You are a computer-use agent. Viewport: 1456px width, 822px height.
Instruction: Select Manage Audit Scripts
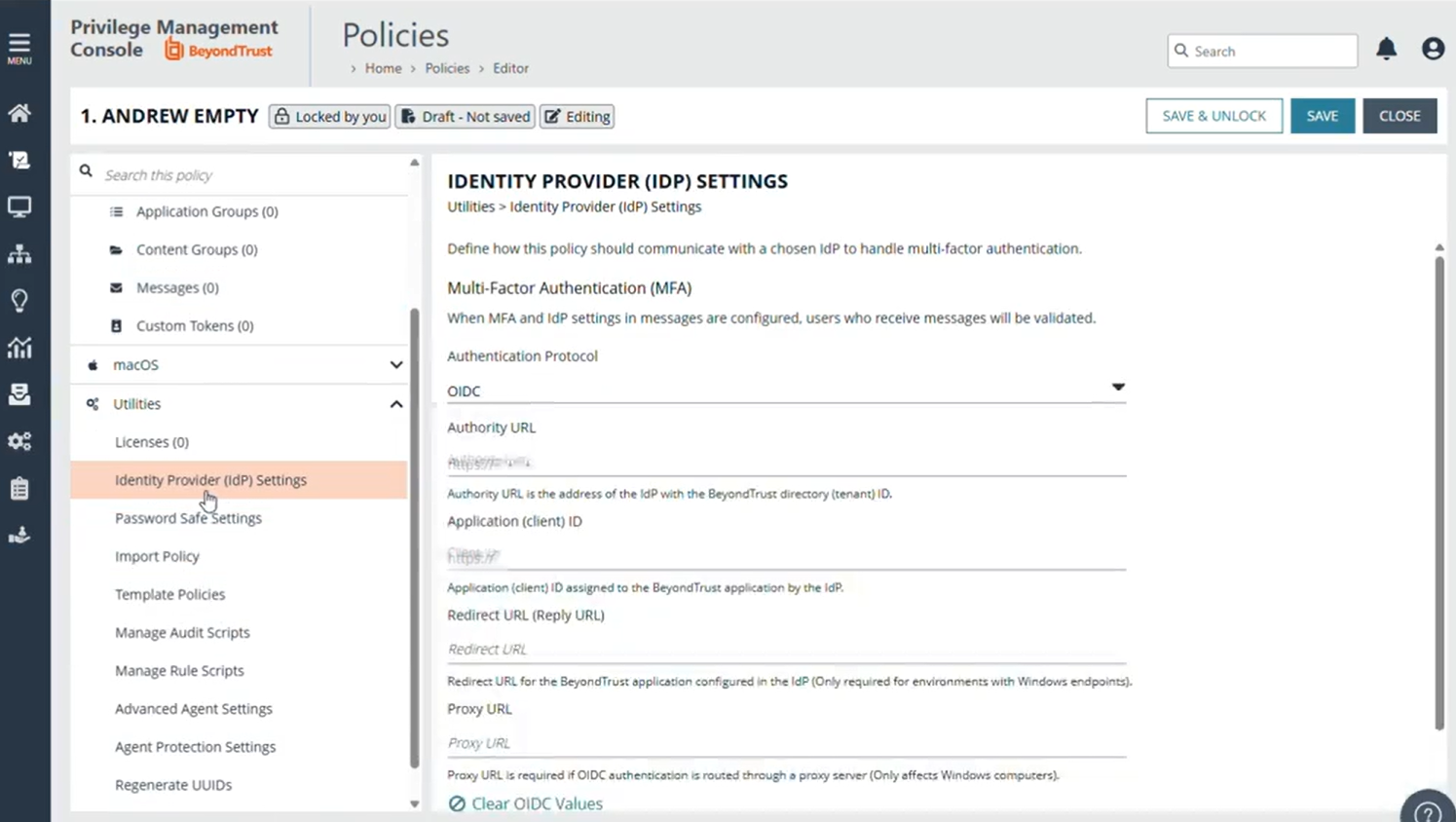pyautogui.click(x=182, y=632)
